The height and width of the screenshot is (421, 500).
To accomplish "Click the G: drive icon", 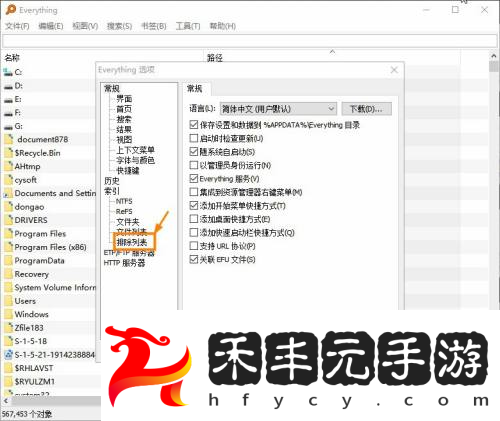I will [8, 126].
